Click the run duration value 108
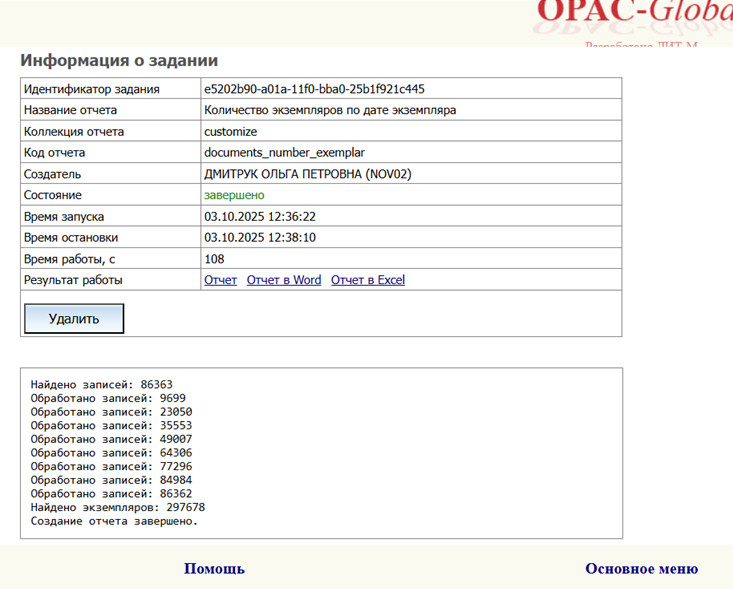This screenshot has width=733, height=589. pyautogui.click(x=214, y=259)
